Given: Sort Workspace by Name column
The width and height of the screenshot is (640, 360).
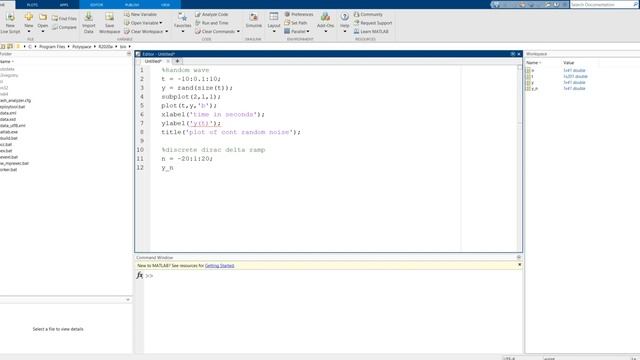Looking at the screenshot, I should 533,62.
